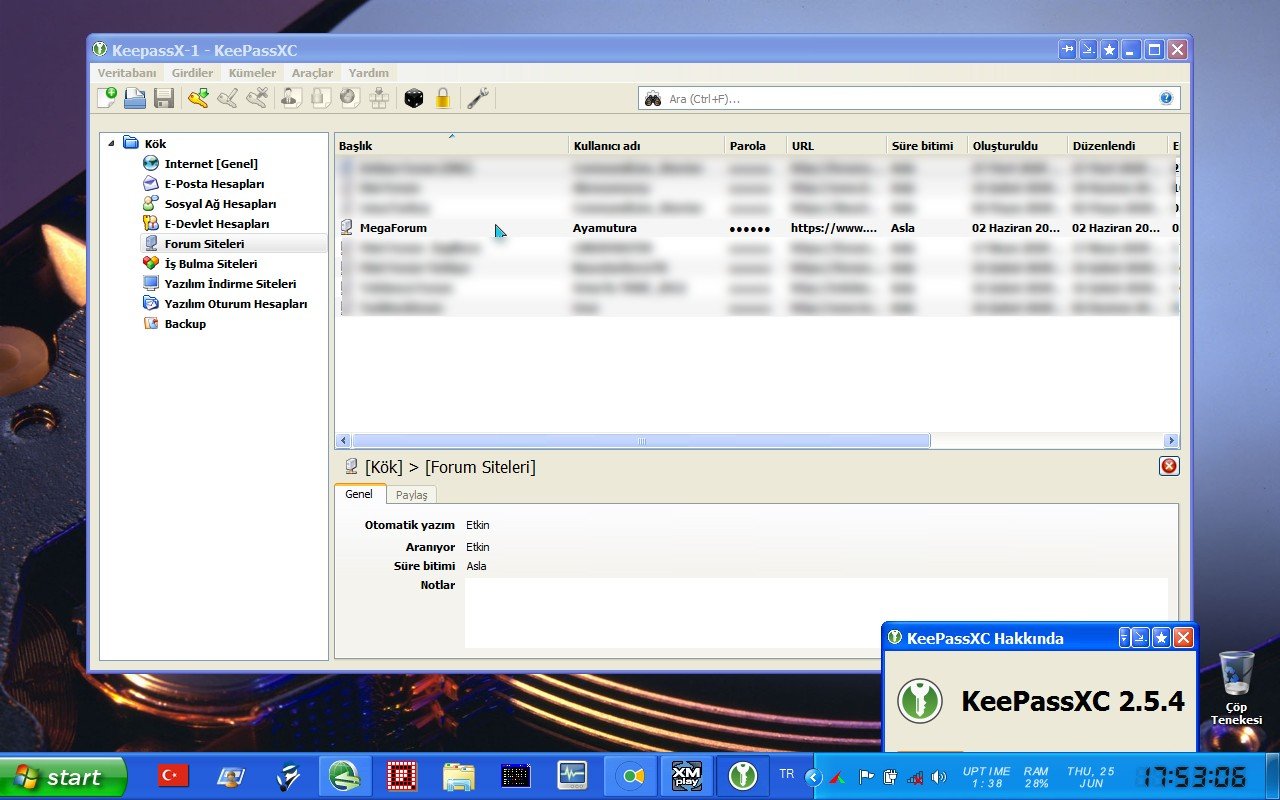Open the Windows start button
The height and width of the screenshot is (800, 1280).
(x=63, y=777)
